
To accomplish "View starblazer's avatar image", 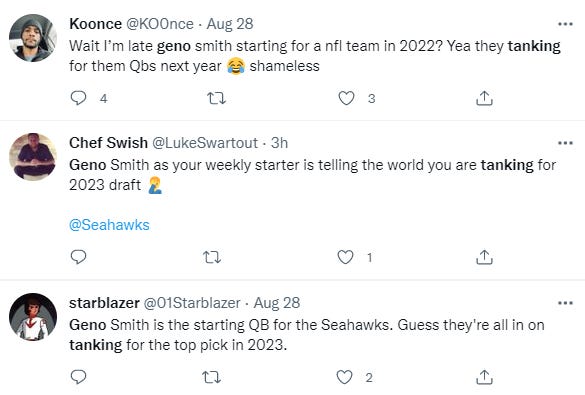I will click(33, 317).
